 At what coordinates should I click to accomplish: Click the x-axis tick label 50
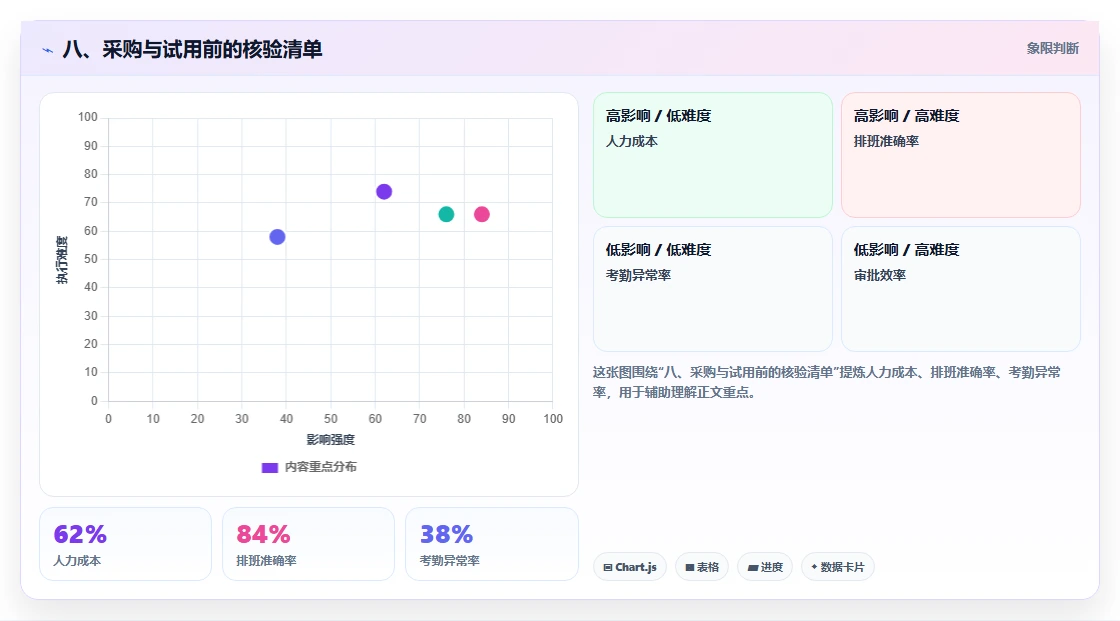tap(330, 419)
